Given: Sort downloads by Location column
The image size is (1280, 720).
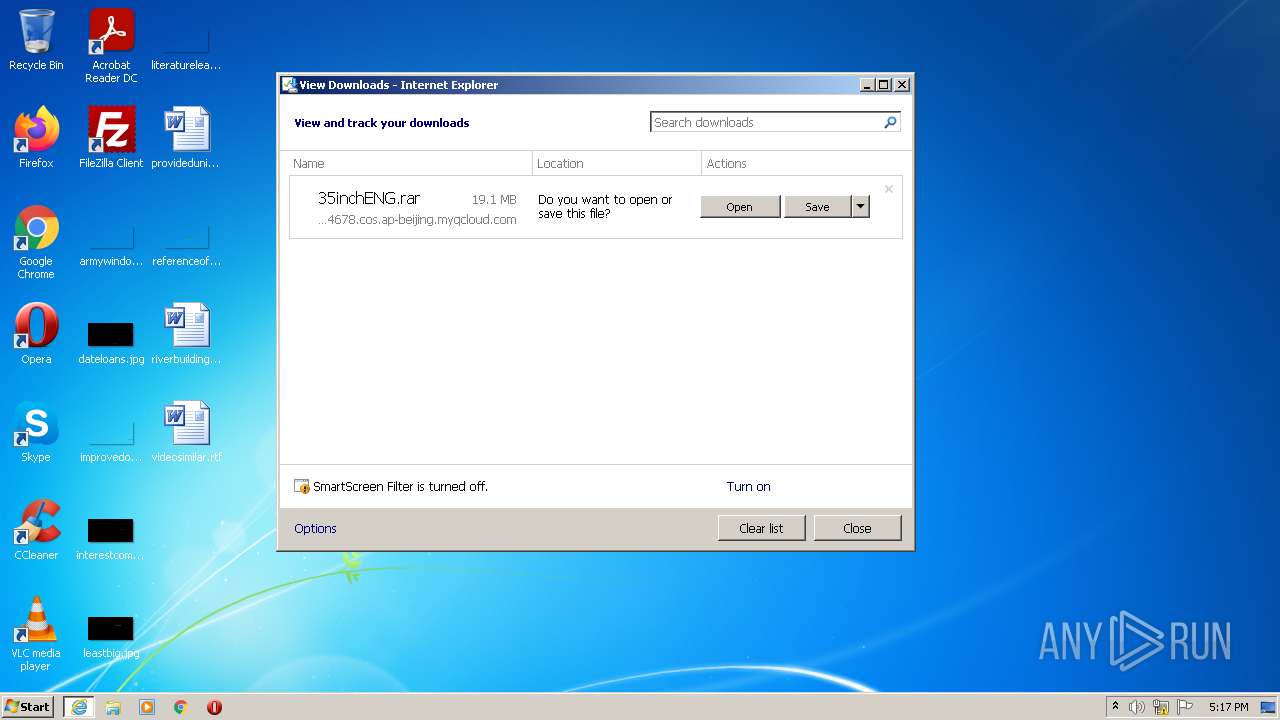Looking at the screenshot, I should (617, 163).
